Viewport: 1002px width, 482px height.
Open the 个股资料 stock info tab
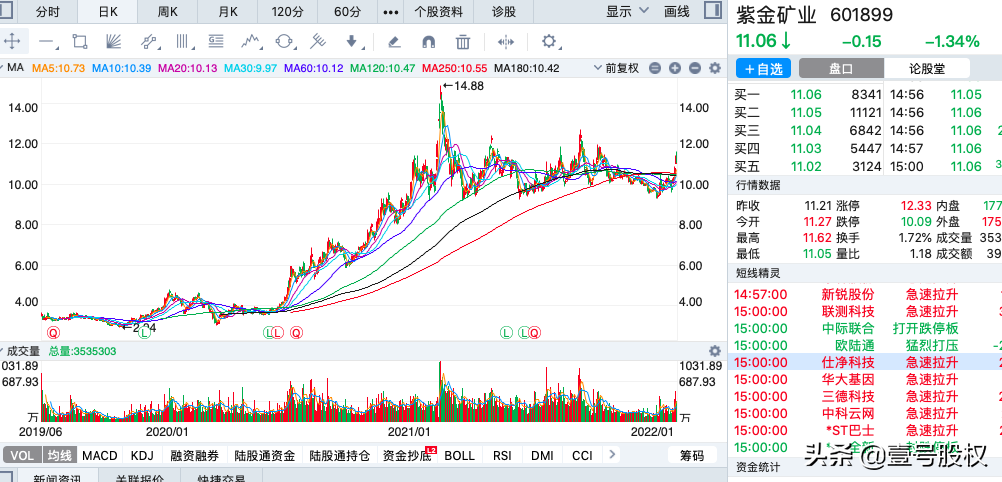(438, 12)
